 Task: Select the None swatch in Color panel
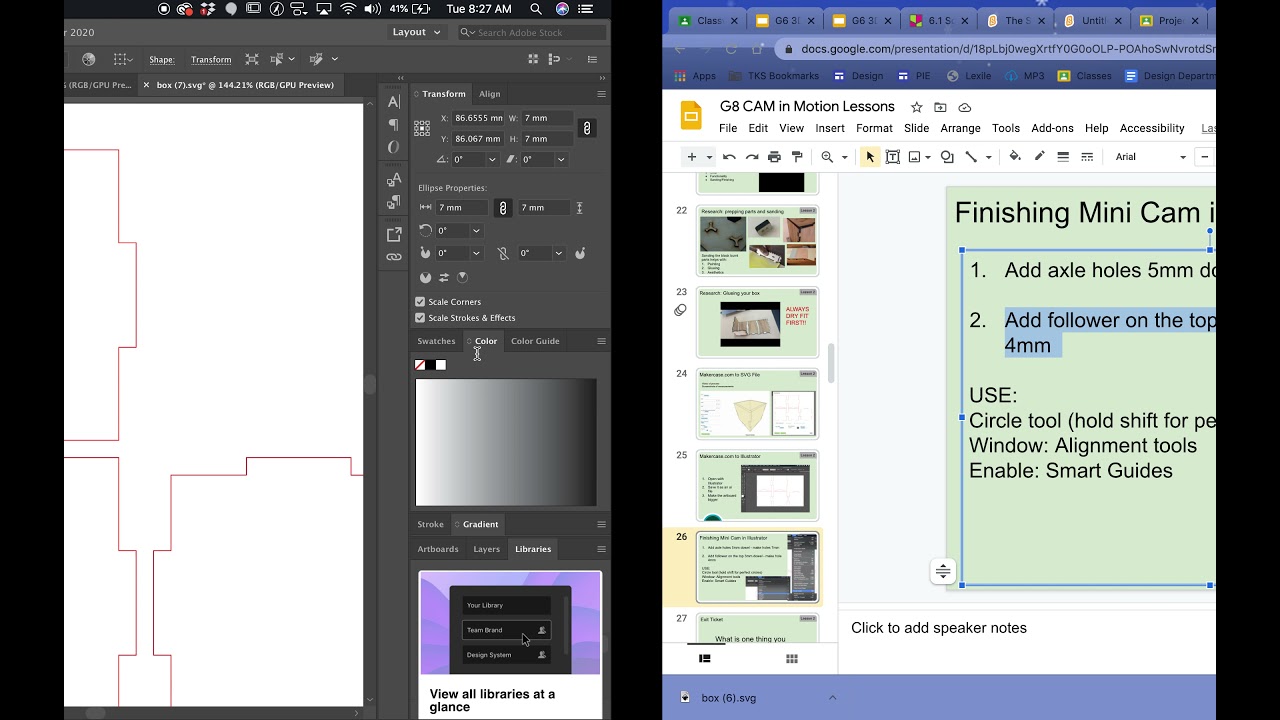(420, 365)
